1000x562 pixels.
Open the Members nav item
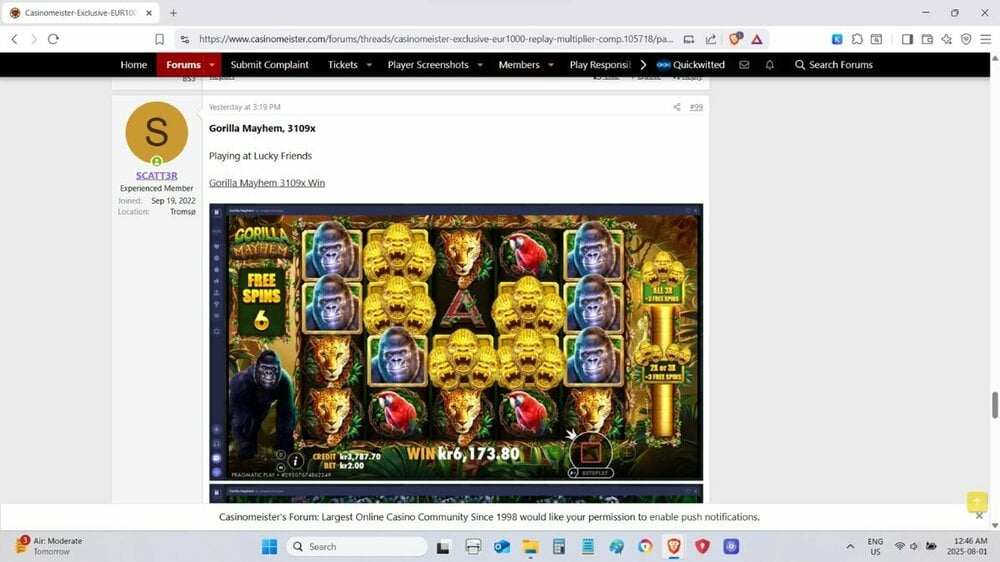click(x=519, y=64)
